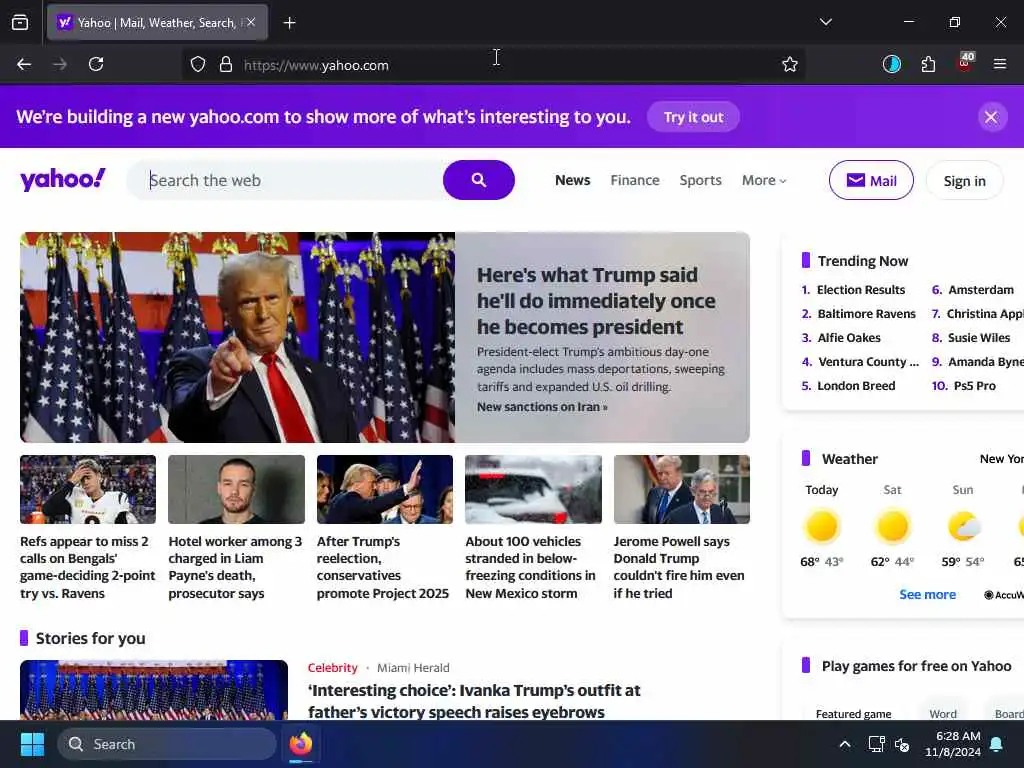Image resolution: width=1024 pixels, height=768 pixels.
Task: Click the Try it out button
Action: point(693,117)
